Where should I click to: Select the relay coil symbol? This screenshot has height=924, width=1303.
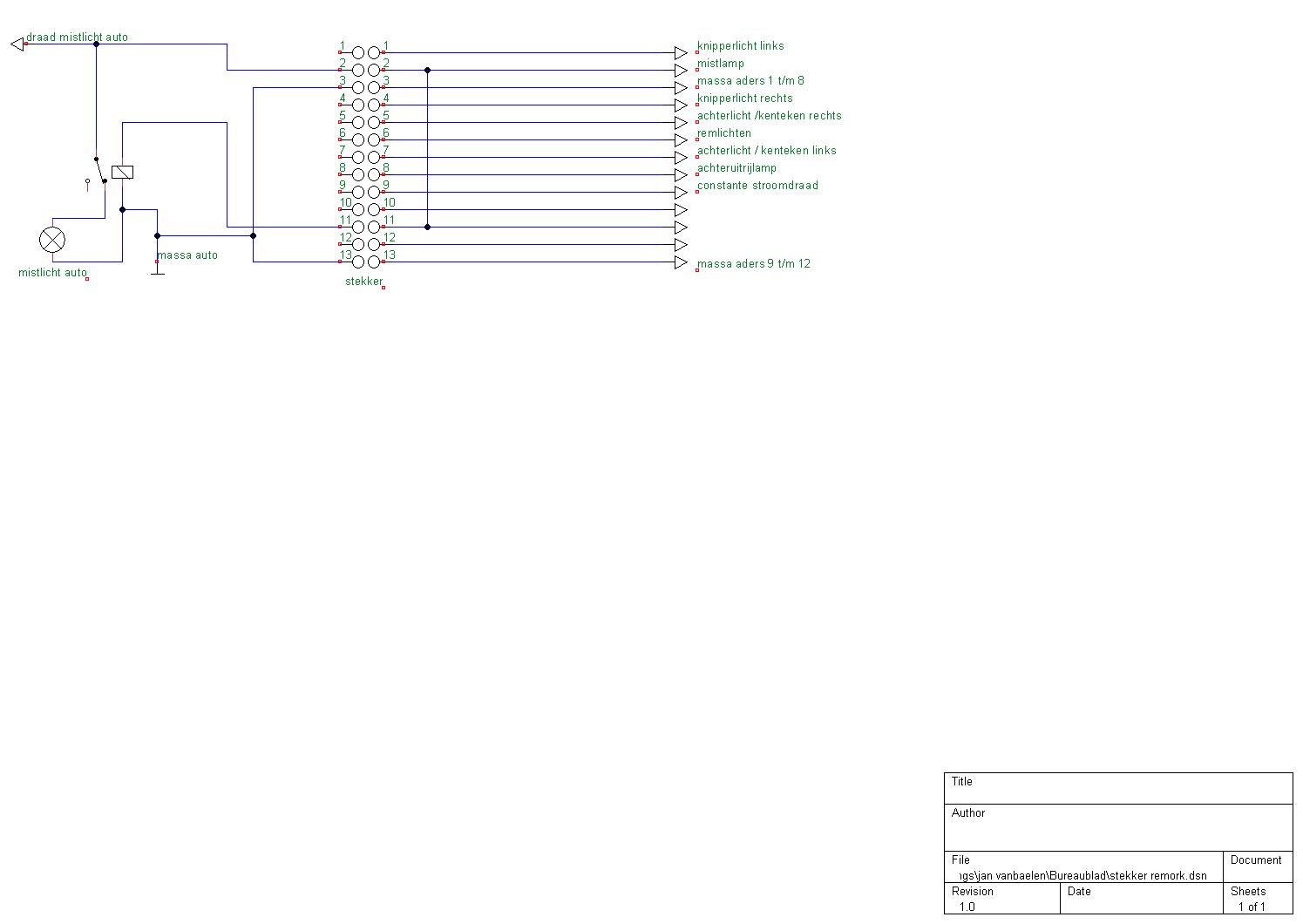tap(122, 172)
